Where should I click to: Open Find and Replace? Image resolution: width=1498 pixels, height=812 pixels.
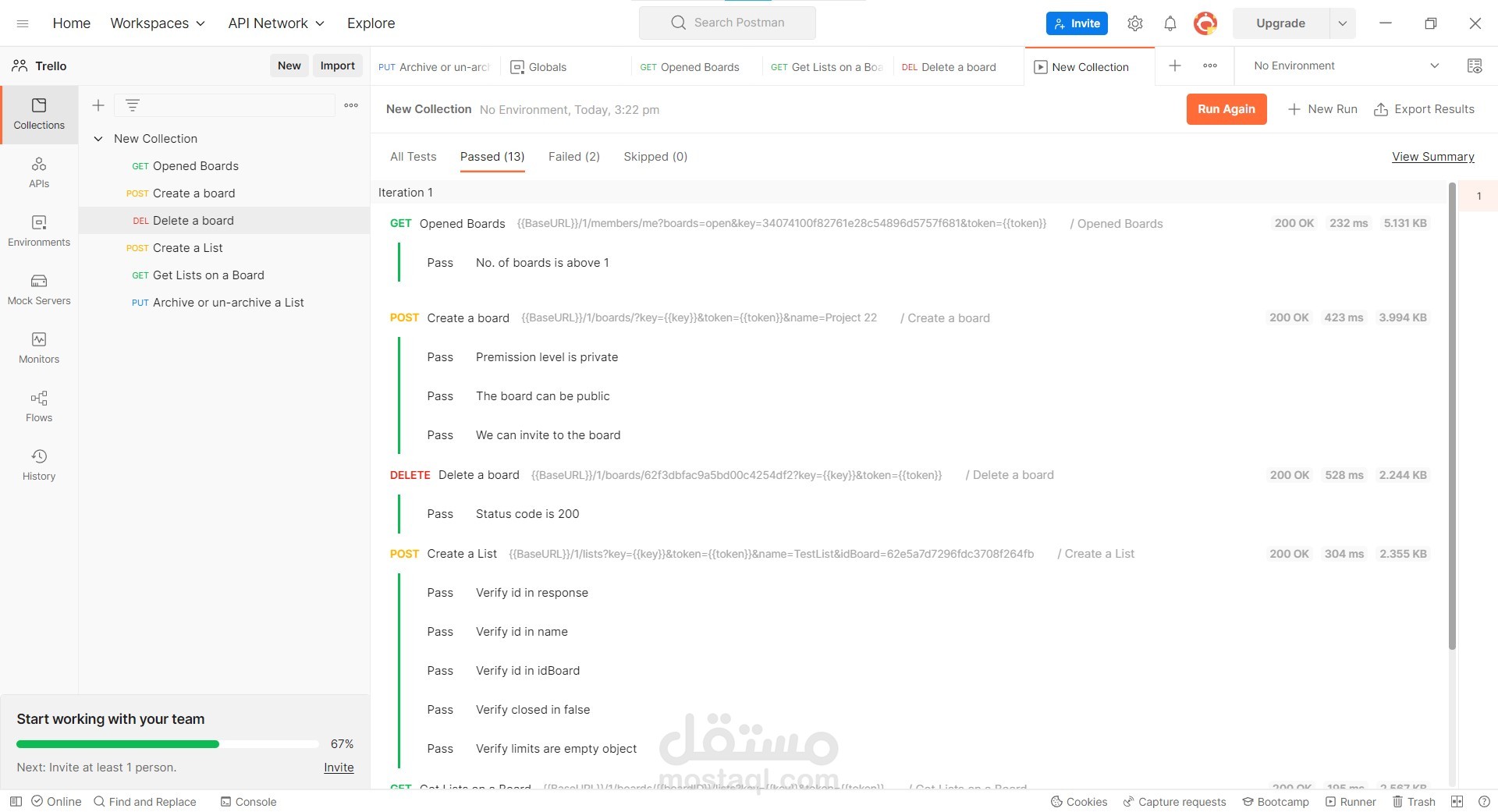pos(144,801)
